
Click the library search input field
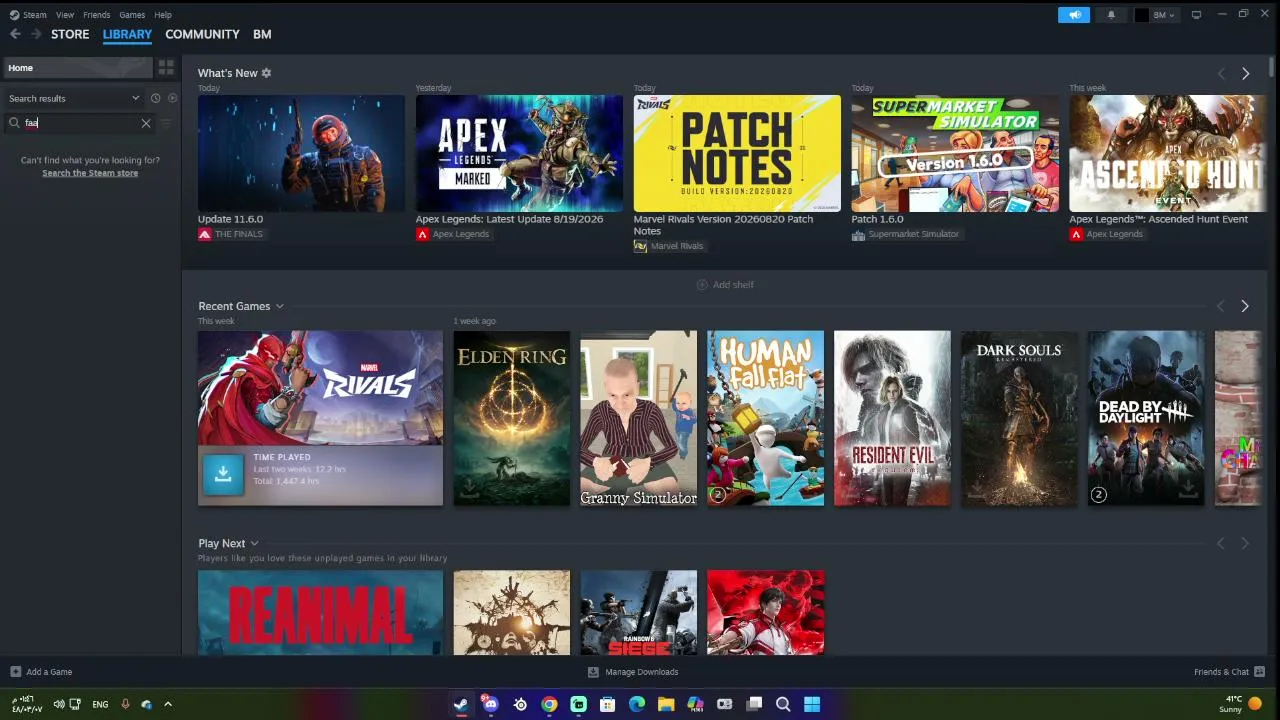(80, 123)
